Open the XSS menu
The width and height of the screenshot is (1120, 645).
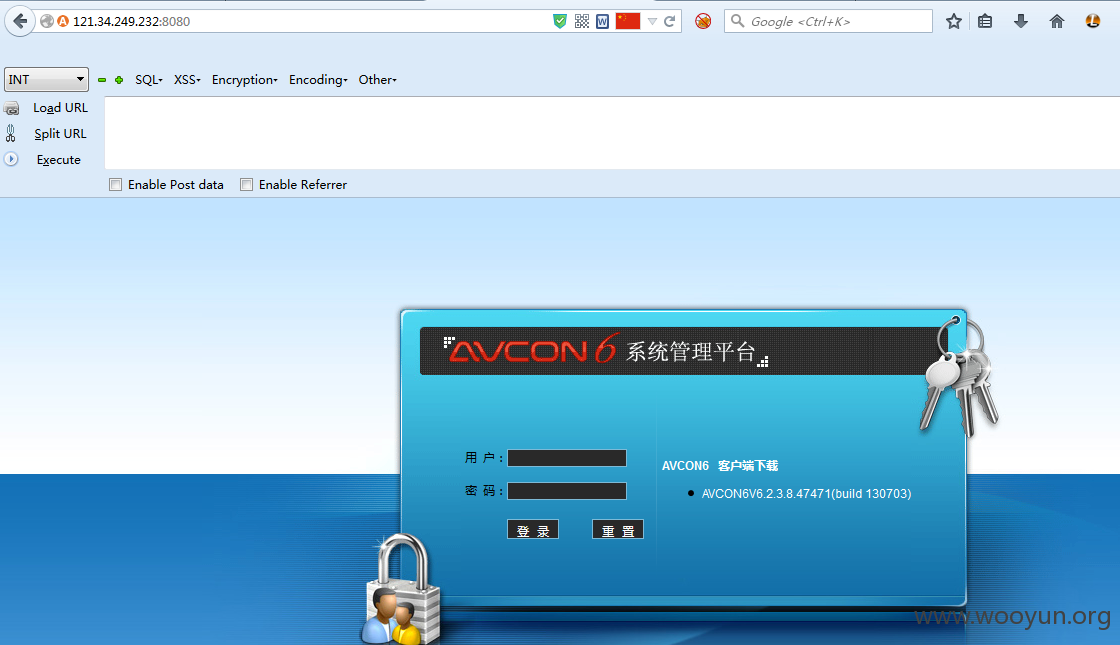(187, 80)
